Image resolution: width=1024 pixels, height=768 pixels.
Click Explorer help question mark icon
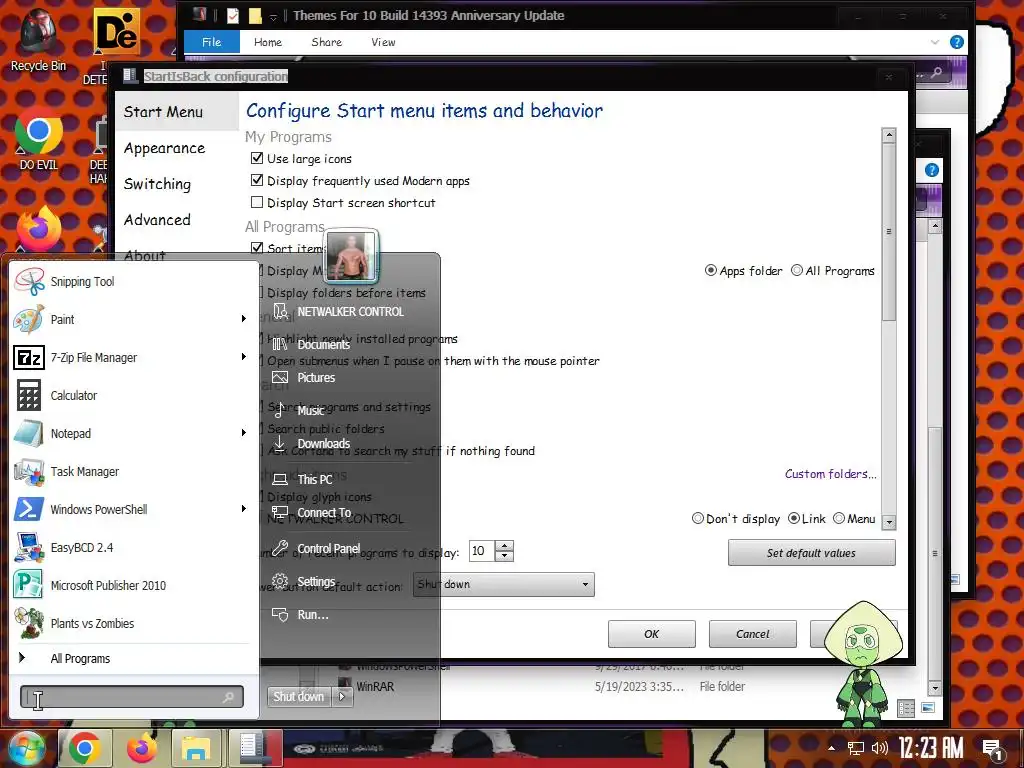(957, 42)
